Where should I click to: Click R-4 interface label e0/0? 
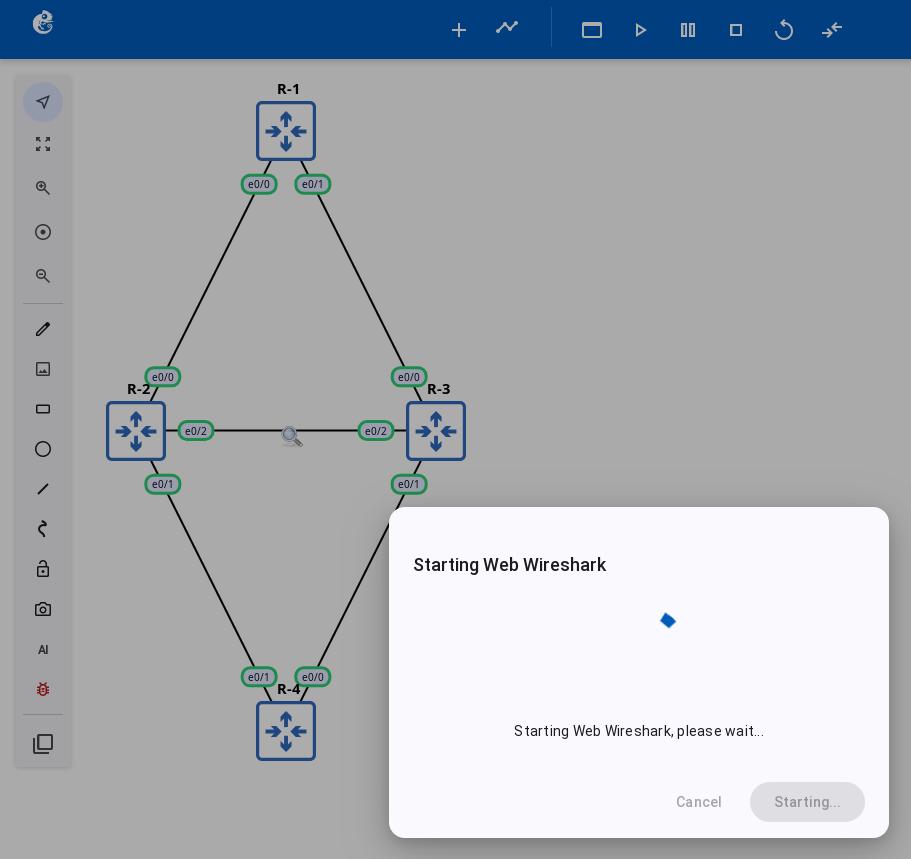(x=313, y=677)
